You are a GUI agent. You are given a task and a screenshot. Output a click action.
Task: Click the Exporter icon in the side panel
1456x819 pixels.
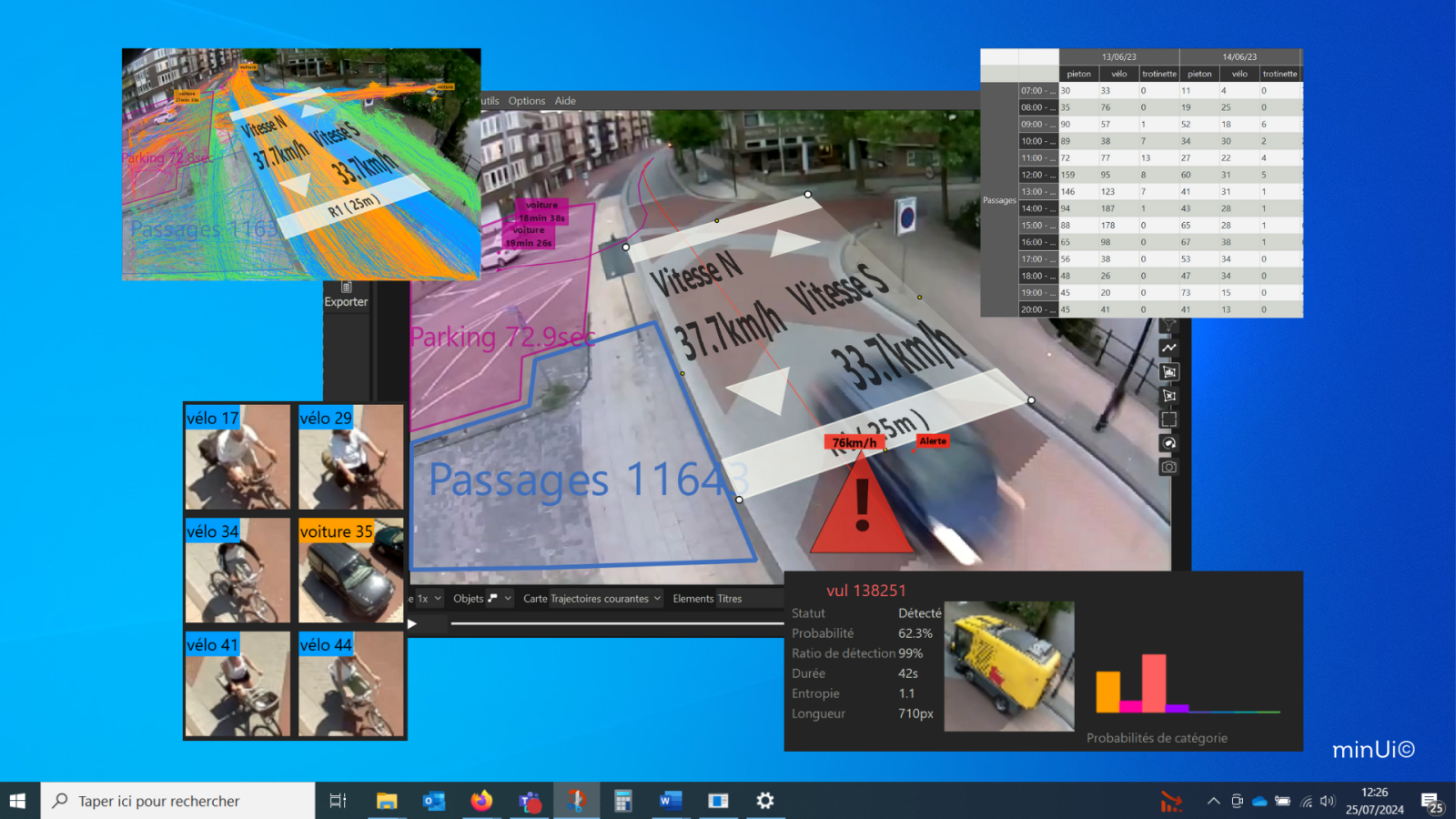coord(346,295)
